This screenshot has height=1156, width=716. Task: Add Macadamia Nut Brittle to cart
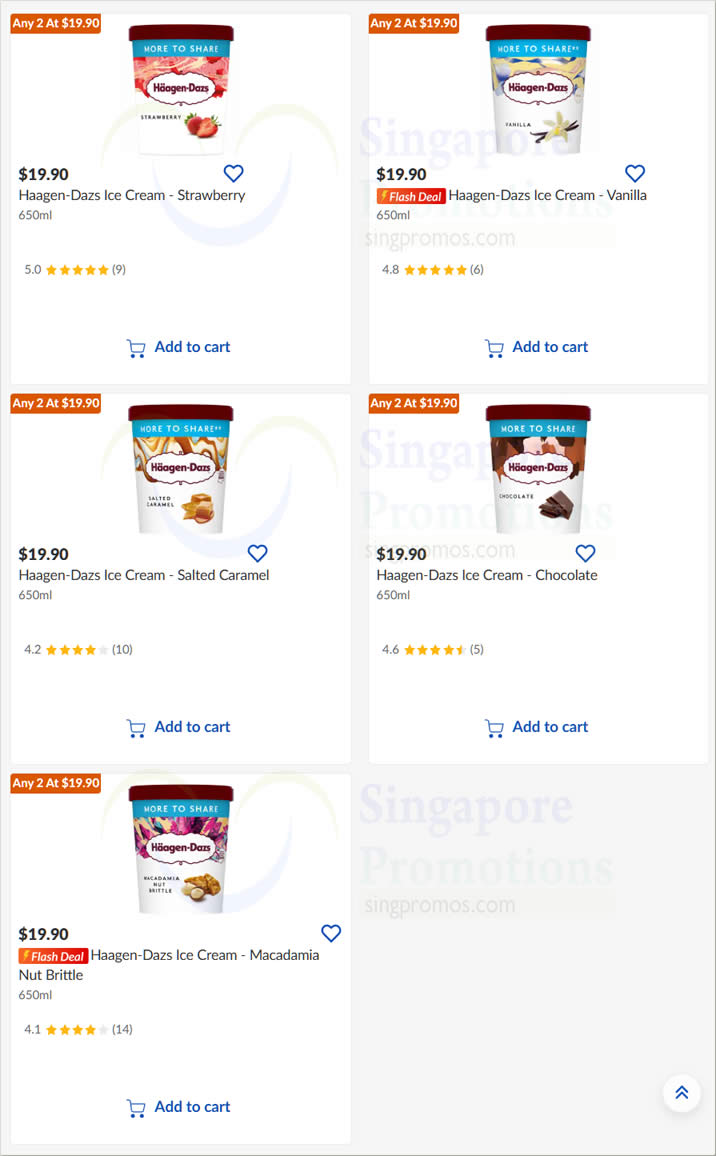[x=179, y=1107]
